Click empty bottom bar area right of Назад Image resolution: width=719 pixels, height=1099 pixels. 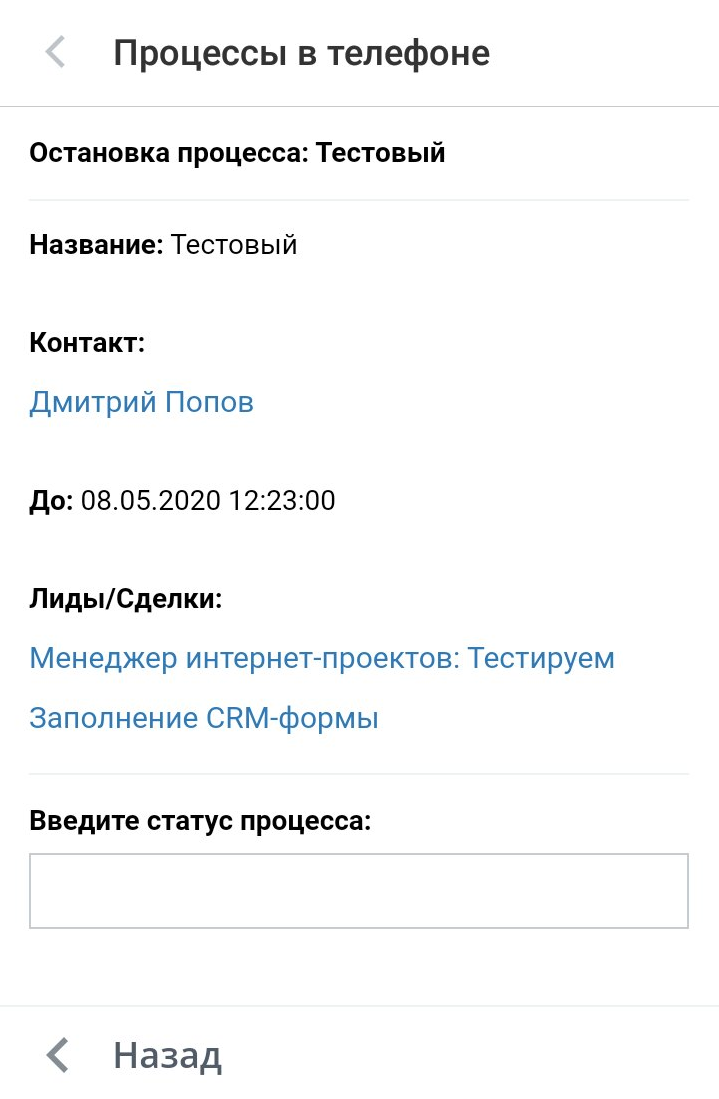click(x=470, y=1055)
